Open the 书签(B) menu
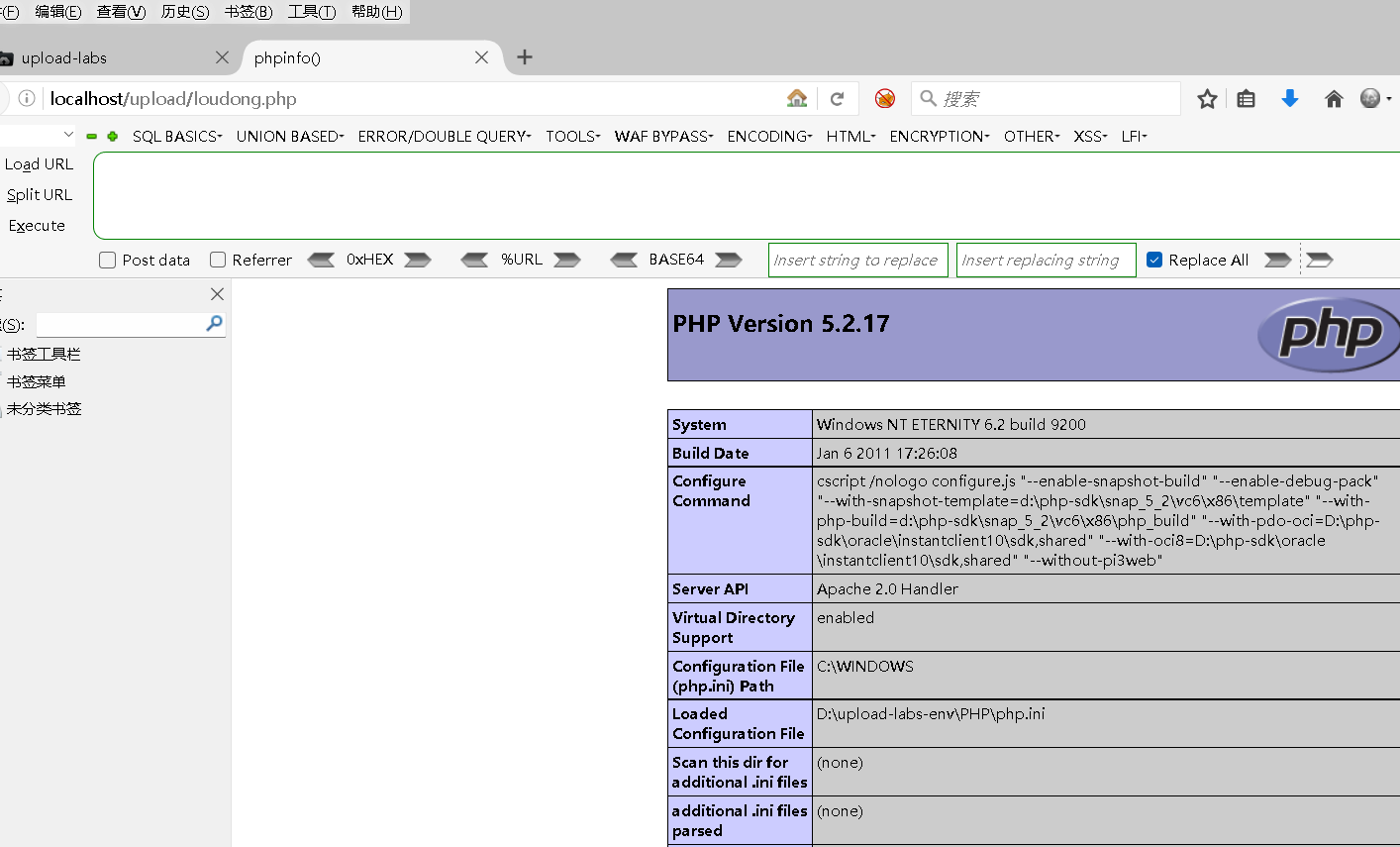 tap(249, 12)
